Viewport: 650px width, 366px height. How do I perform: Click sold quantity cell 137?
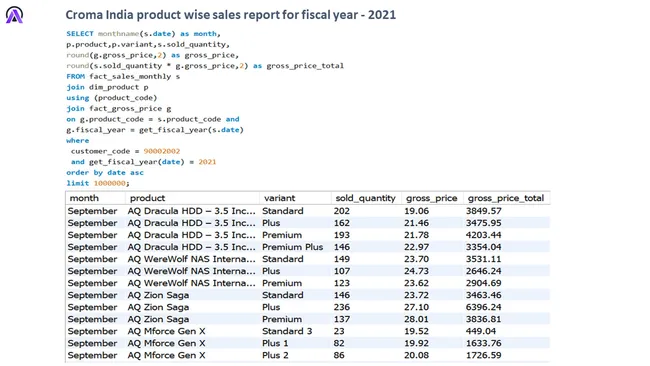342,319
